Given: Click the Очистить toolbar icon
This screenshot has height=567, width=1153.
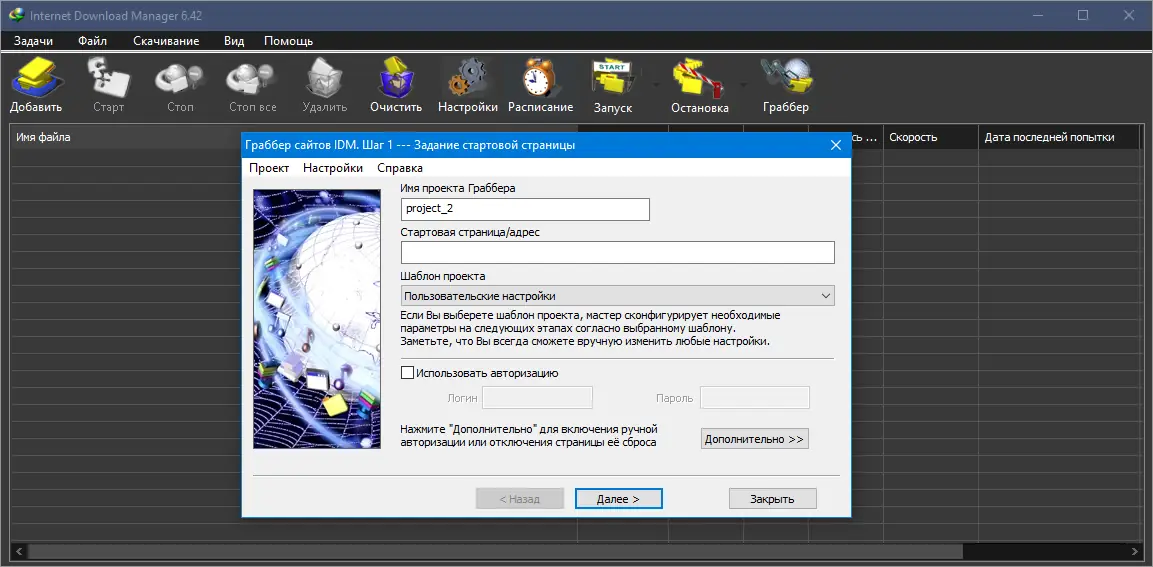Looking at the screenshot, I should [396, 85].
